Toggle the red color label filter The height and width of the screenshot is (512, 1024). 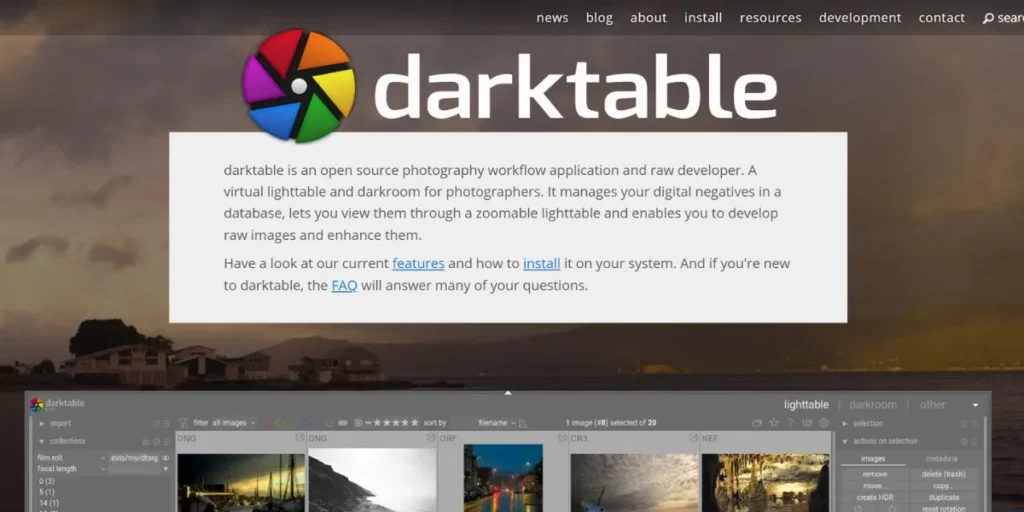[266, 423]
